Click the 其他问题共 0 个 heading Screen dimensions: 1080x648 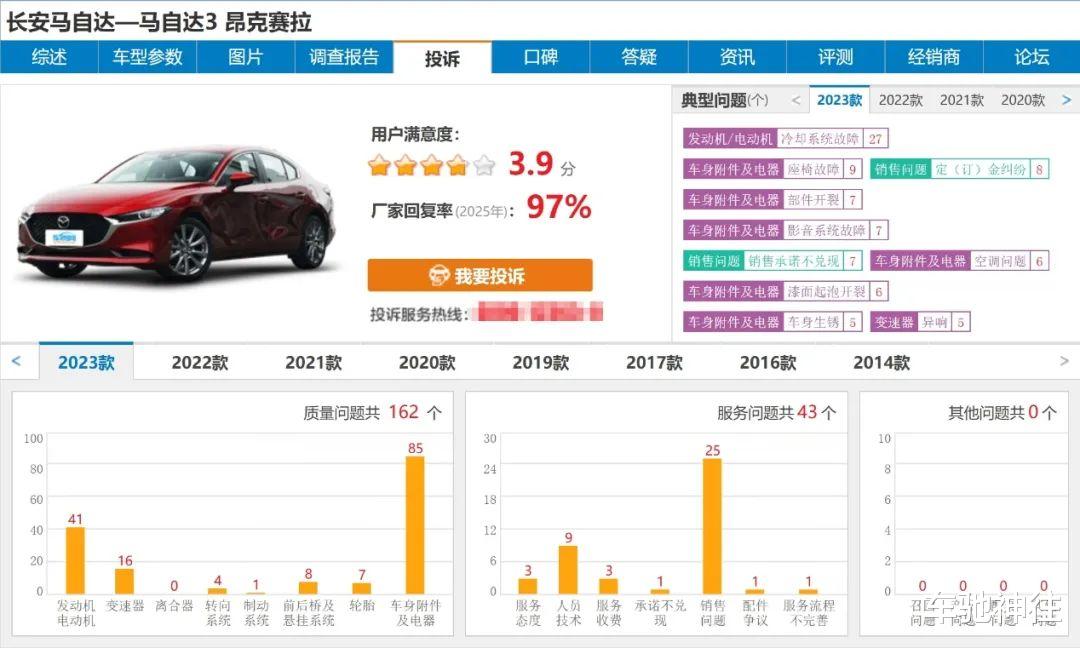click(x=1002, y=412)
